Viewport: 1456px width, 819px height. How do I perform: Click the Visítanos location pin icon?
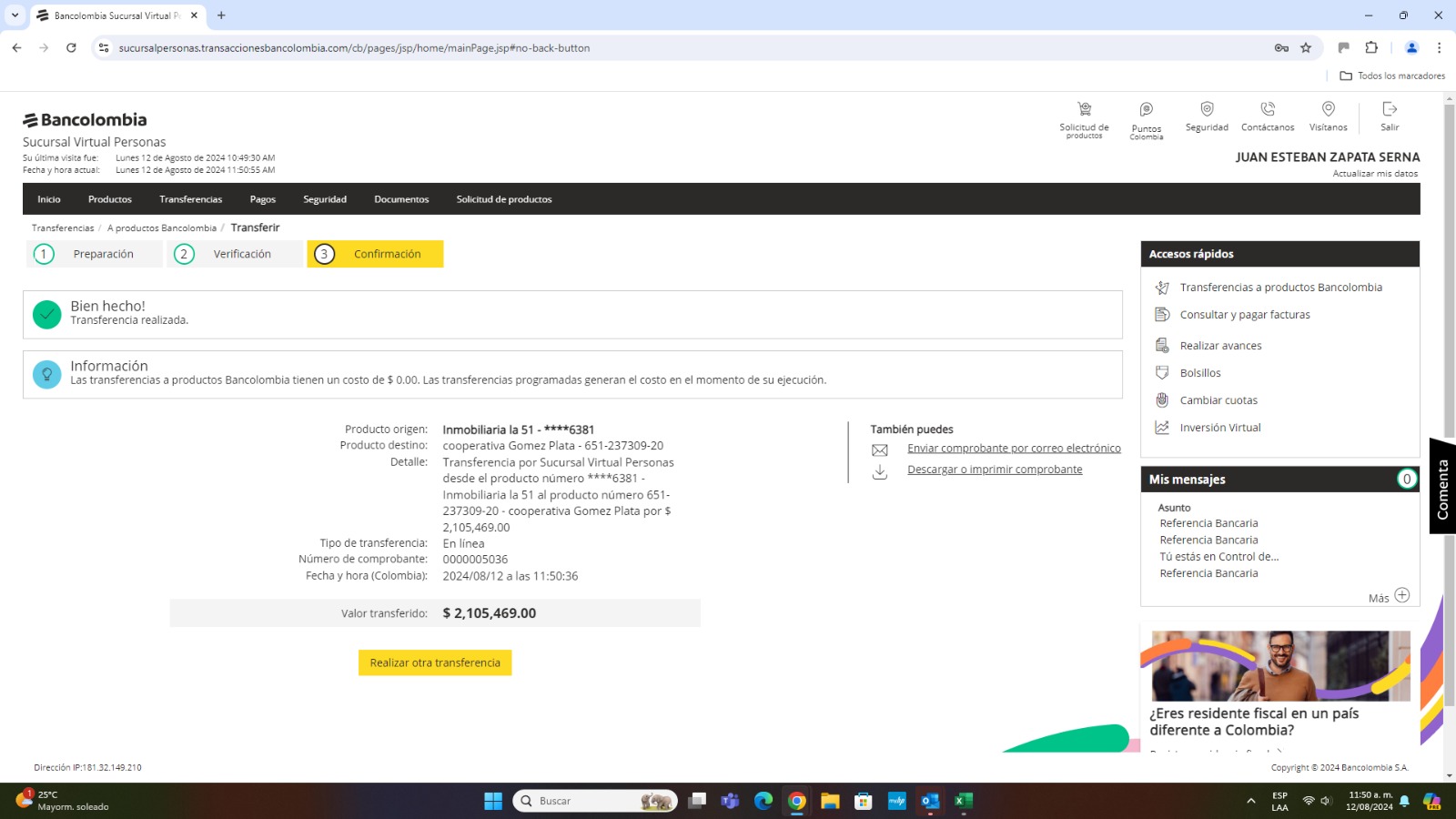pos(1328,109)
